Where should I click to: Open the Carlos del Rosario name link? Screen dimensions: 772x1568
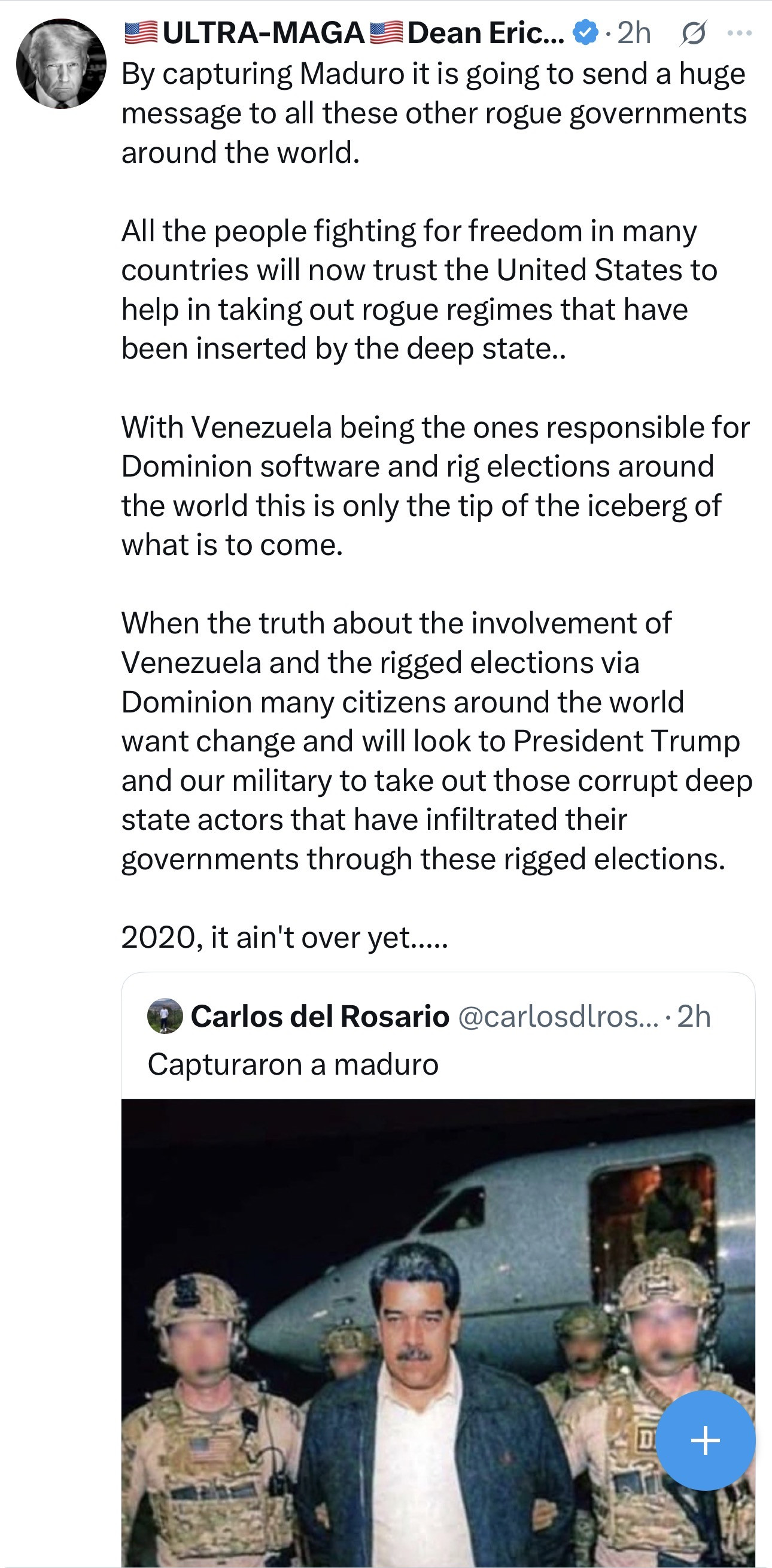pyautogui.click(x=320, y=1016)
